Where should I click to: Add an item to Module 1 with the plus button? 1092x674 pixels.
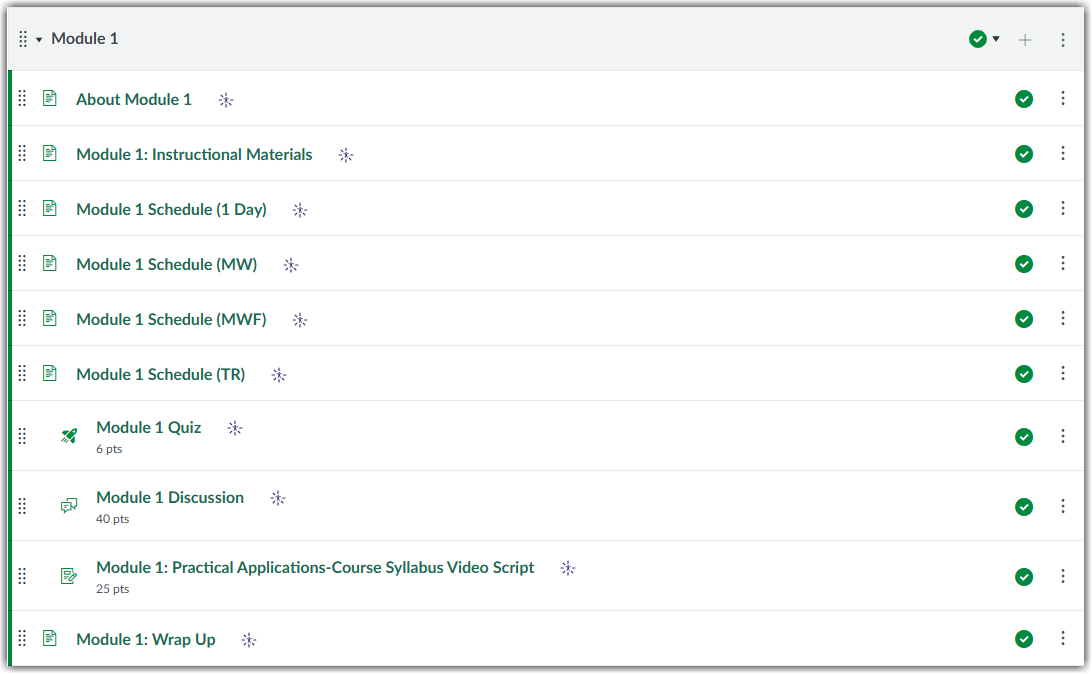pyautogui.click(x=1024, y=38)
